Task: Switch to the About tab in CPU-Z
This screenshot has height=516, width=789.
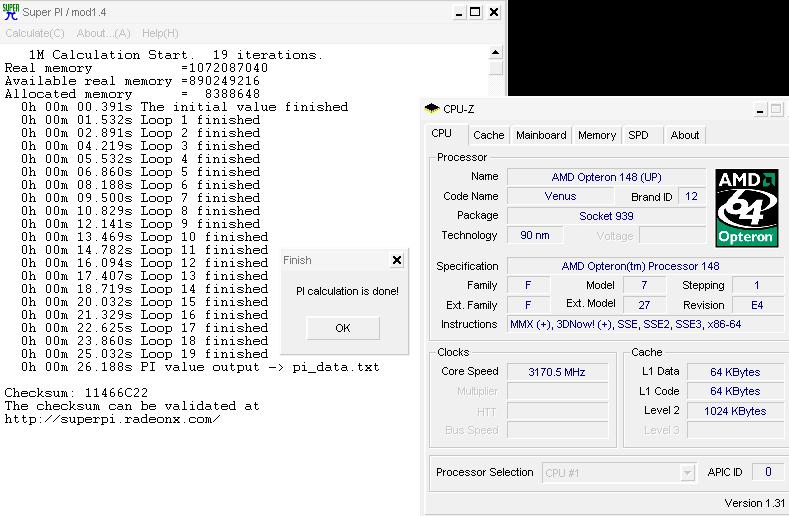Action: (684, 135)
